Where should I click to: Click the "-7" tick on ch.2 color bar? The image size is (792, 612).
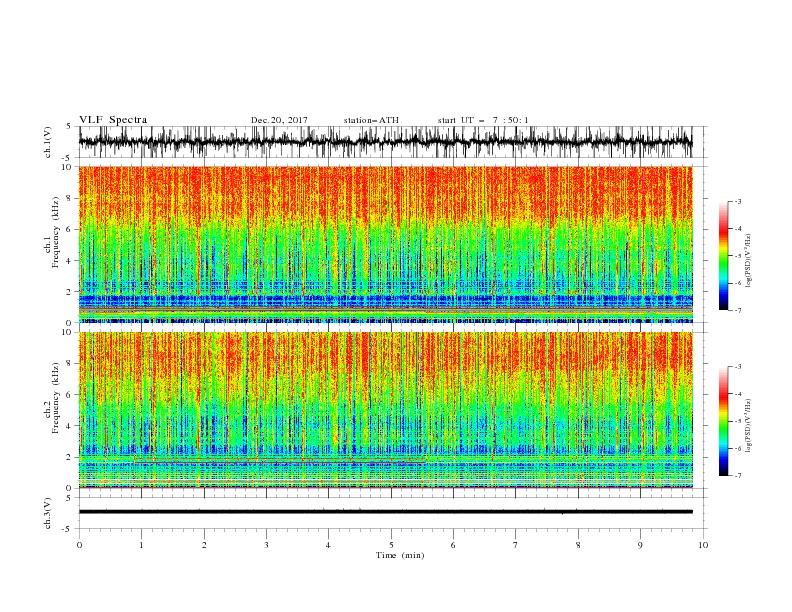click(x=737, y=476)
